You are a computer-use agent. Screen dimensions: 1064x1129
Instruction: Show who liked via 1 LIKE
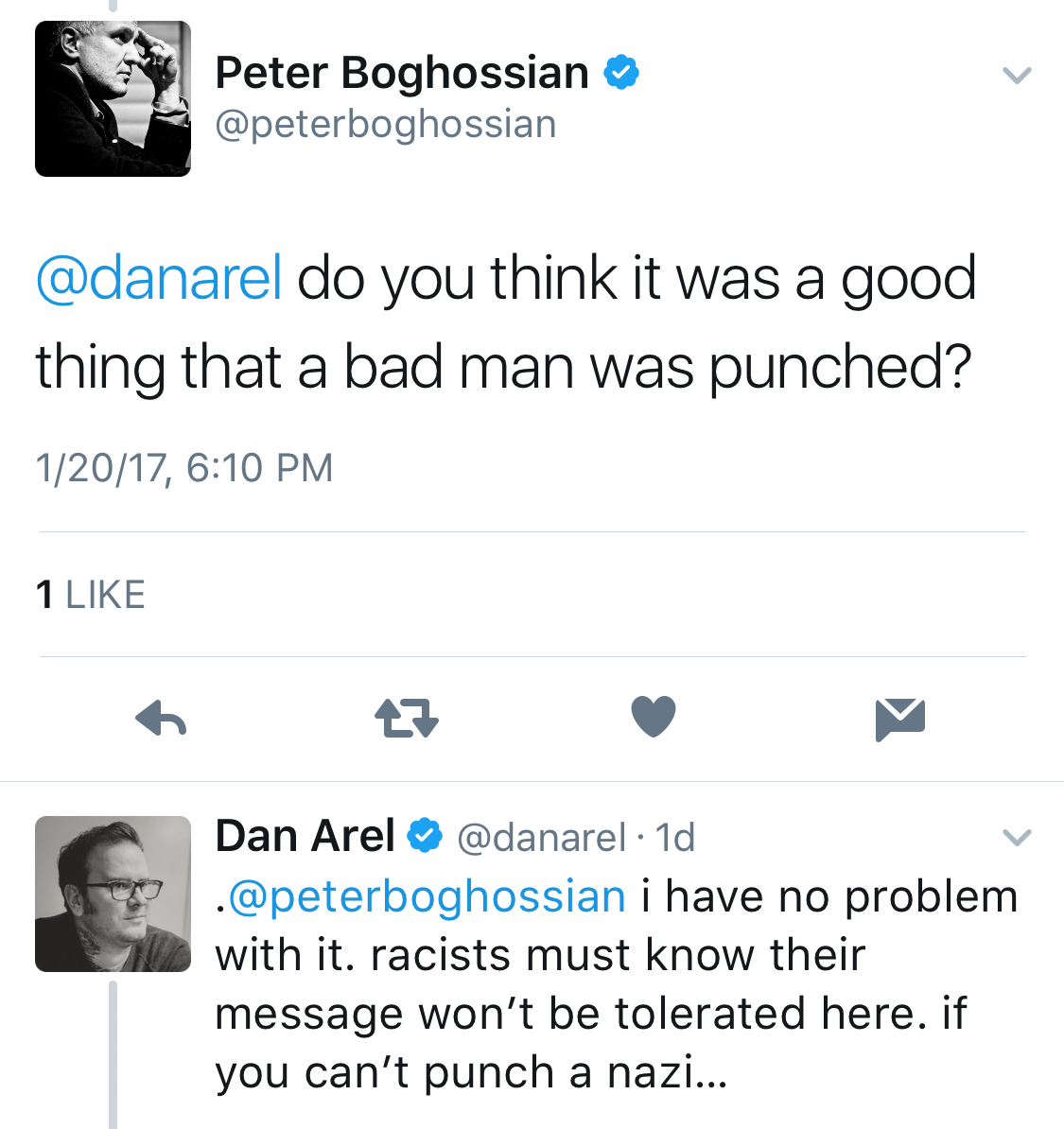coord(90,595)
